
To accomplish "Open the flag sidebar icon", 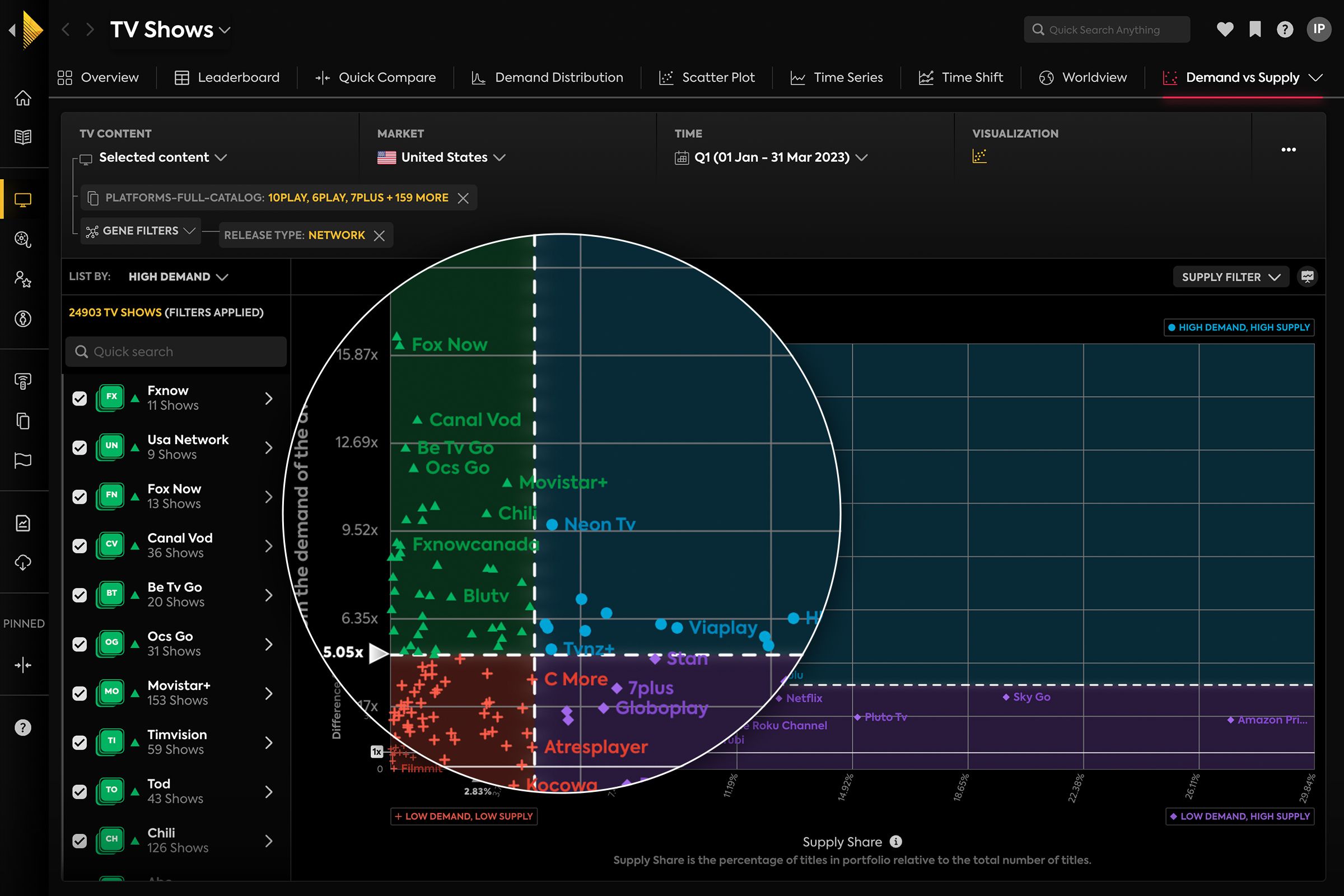I will (x=23, y=460).
